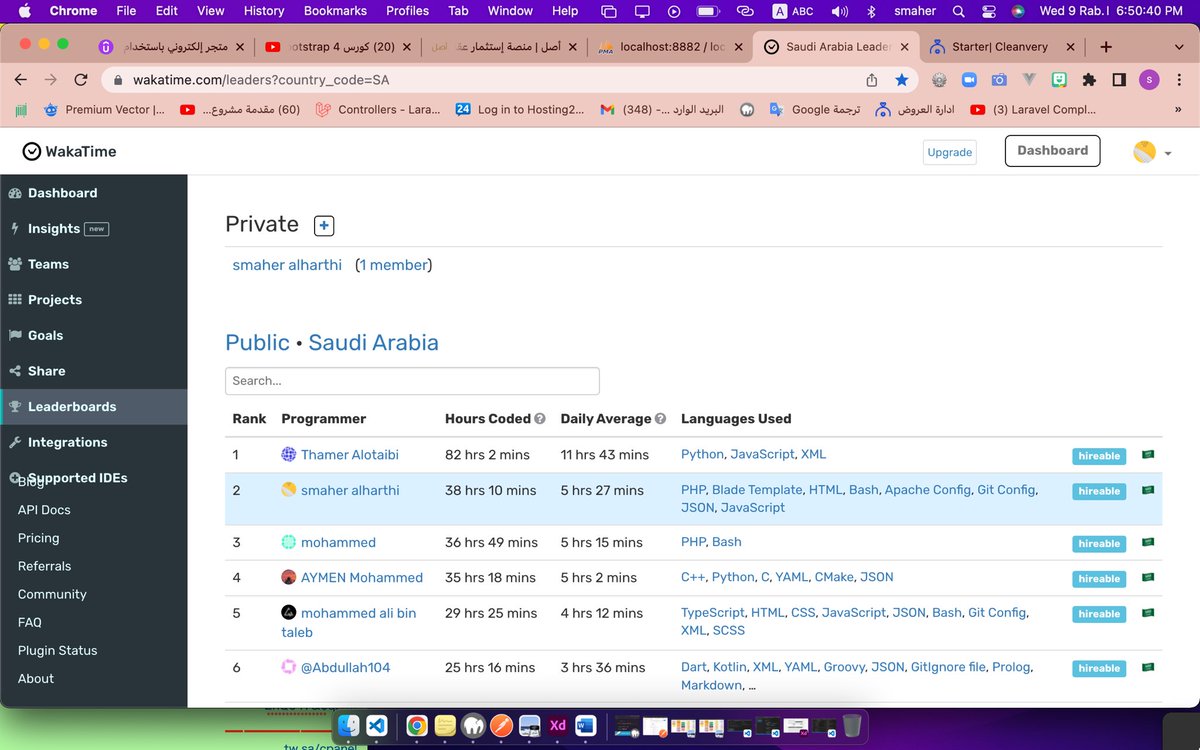This screenshot has width=1200, height=750.
Task: Click the Blade Template language link
Action: 757,490
